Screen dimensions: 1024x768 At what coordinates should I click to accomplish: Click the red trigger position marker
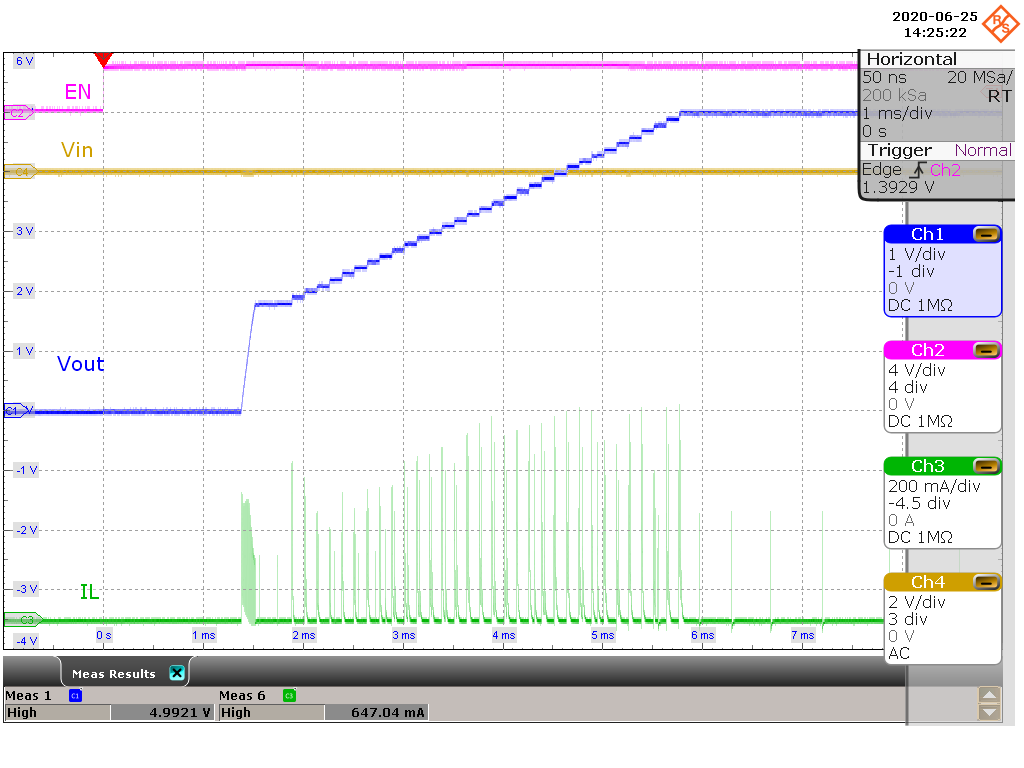pyautogui.click(x=103, y=60)
